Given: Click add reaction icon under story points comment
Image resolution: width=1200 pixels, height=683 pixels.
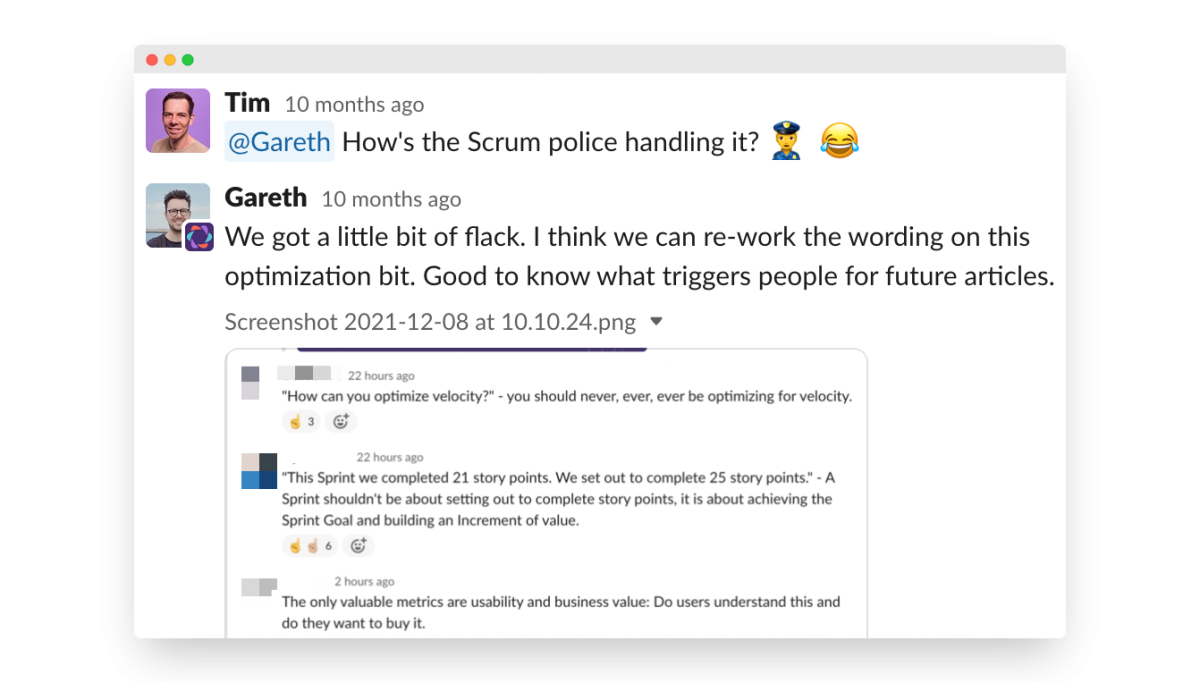Looking at the screenshot, I should tap(357, 546).
